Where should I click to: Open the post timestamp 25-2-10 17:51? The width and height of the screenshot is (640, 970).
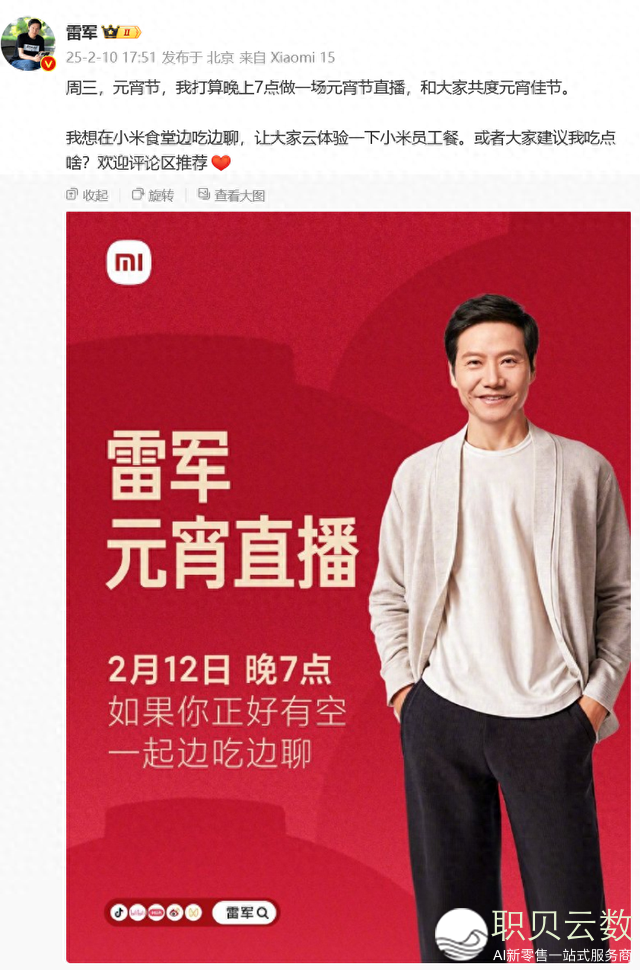111,58
